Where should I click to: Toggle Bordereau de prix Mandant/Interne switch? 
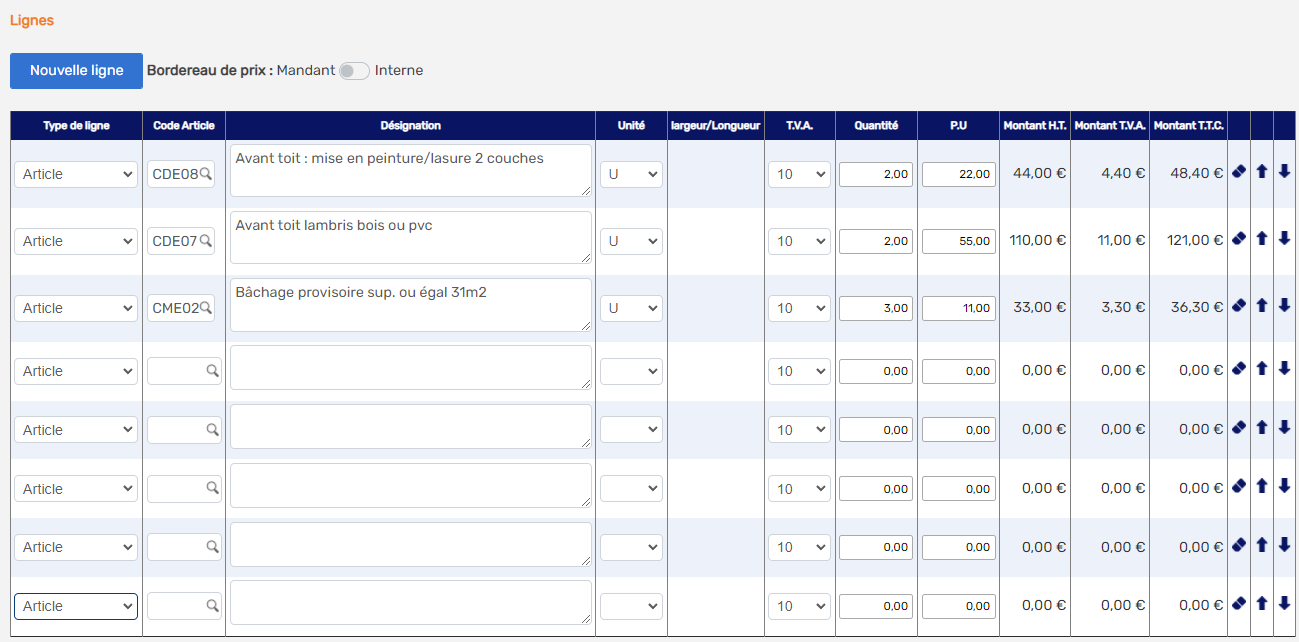(354, 71)
